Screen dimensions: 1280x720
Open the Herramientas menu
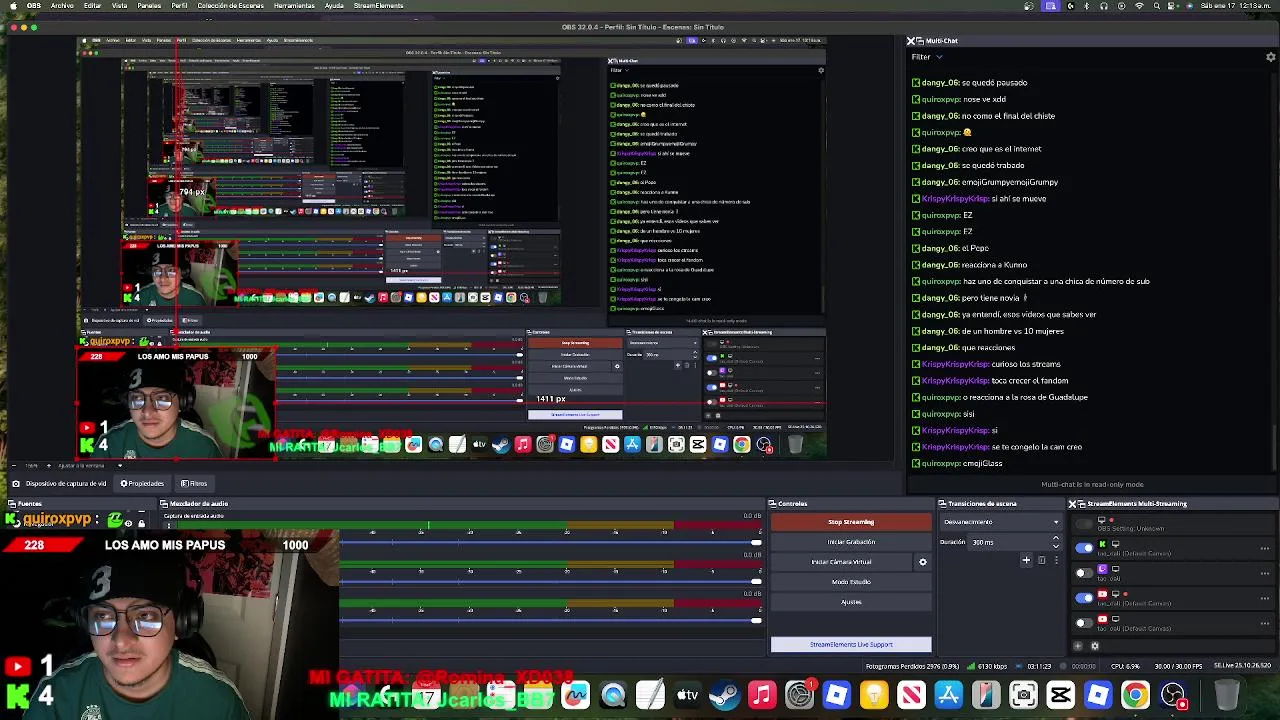pyautogui.click(x=294, y=6)
